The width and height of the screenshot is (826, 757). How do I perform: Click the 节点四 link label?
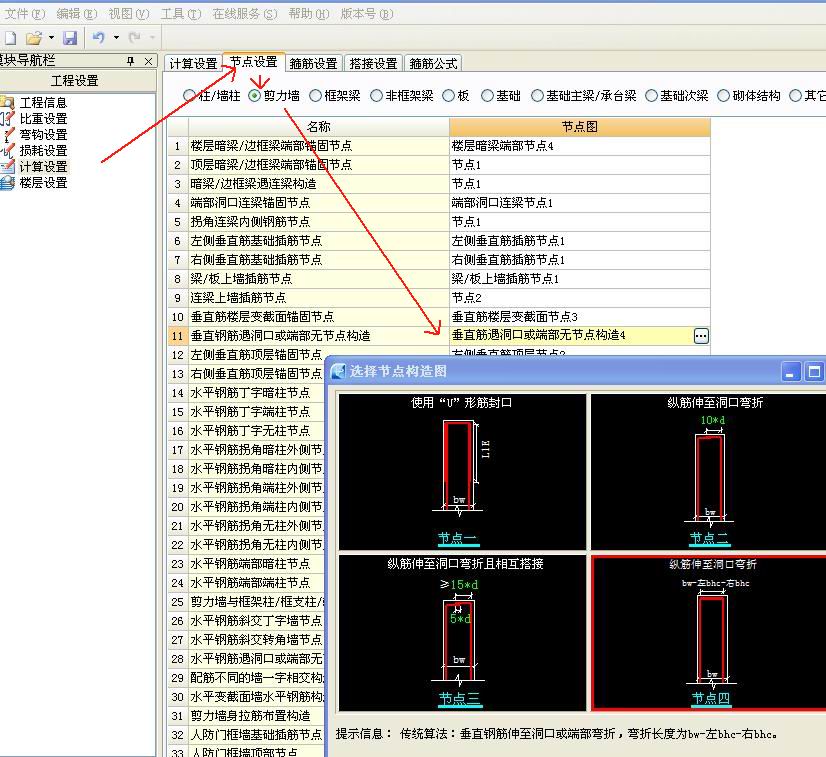coord(711,699)
